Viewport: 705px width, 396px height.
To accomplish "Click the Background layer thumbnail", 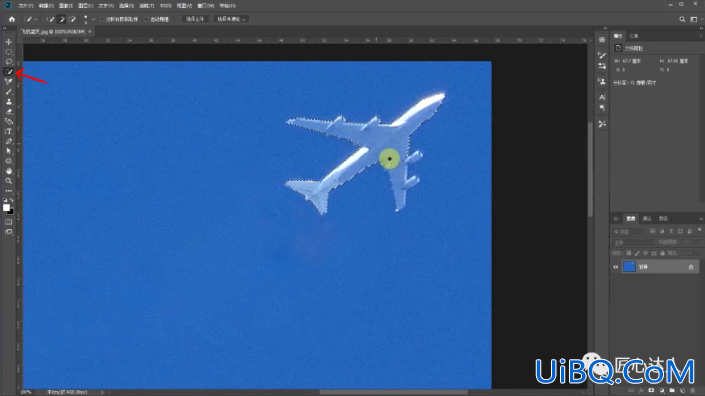I will pyautogui.click(x=629, y=267).
